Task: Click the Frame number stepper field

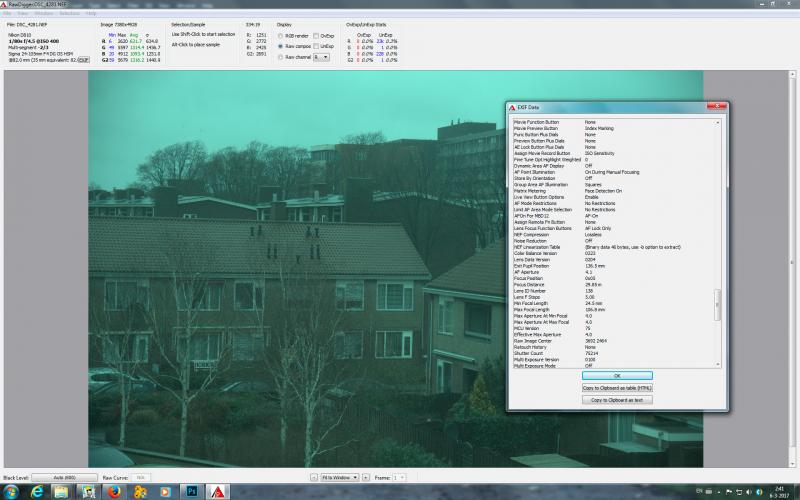Action: [399, 478]
